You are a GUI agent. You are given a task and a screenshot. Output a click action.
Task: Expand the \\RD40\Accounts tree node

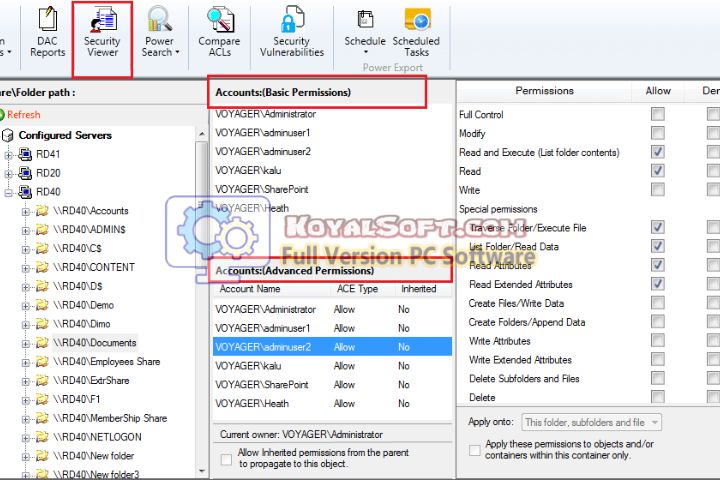pos(26,212)
